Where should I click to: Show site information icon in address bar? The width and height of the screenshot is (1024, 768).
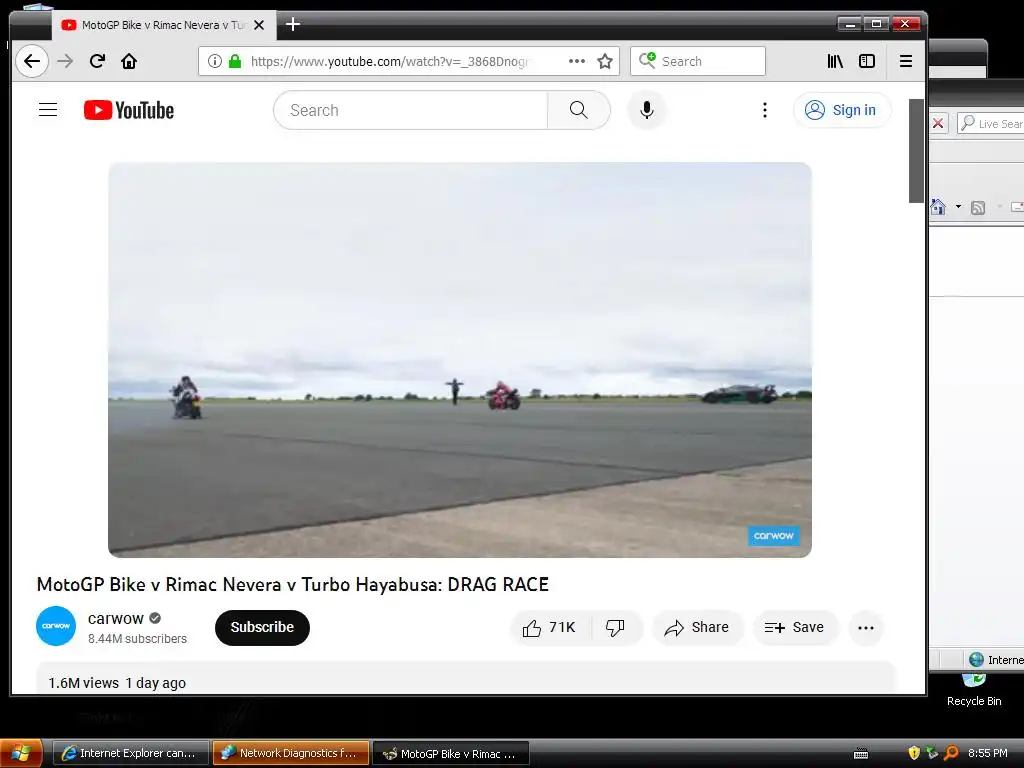214,61
